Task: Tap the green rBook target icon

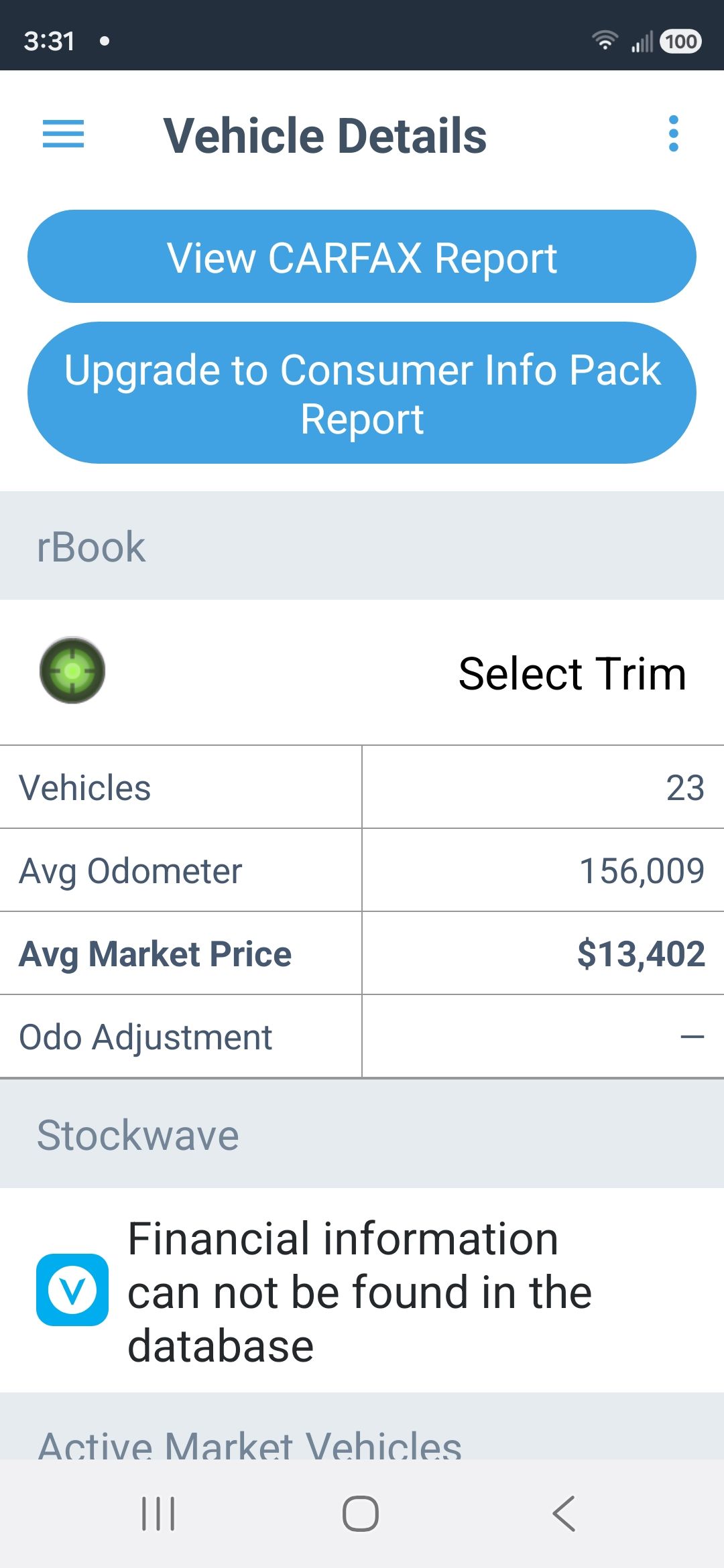Action: pyautogui.click(x=72, y=670)
